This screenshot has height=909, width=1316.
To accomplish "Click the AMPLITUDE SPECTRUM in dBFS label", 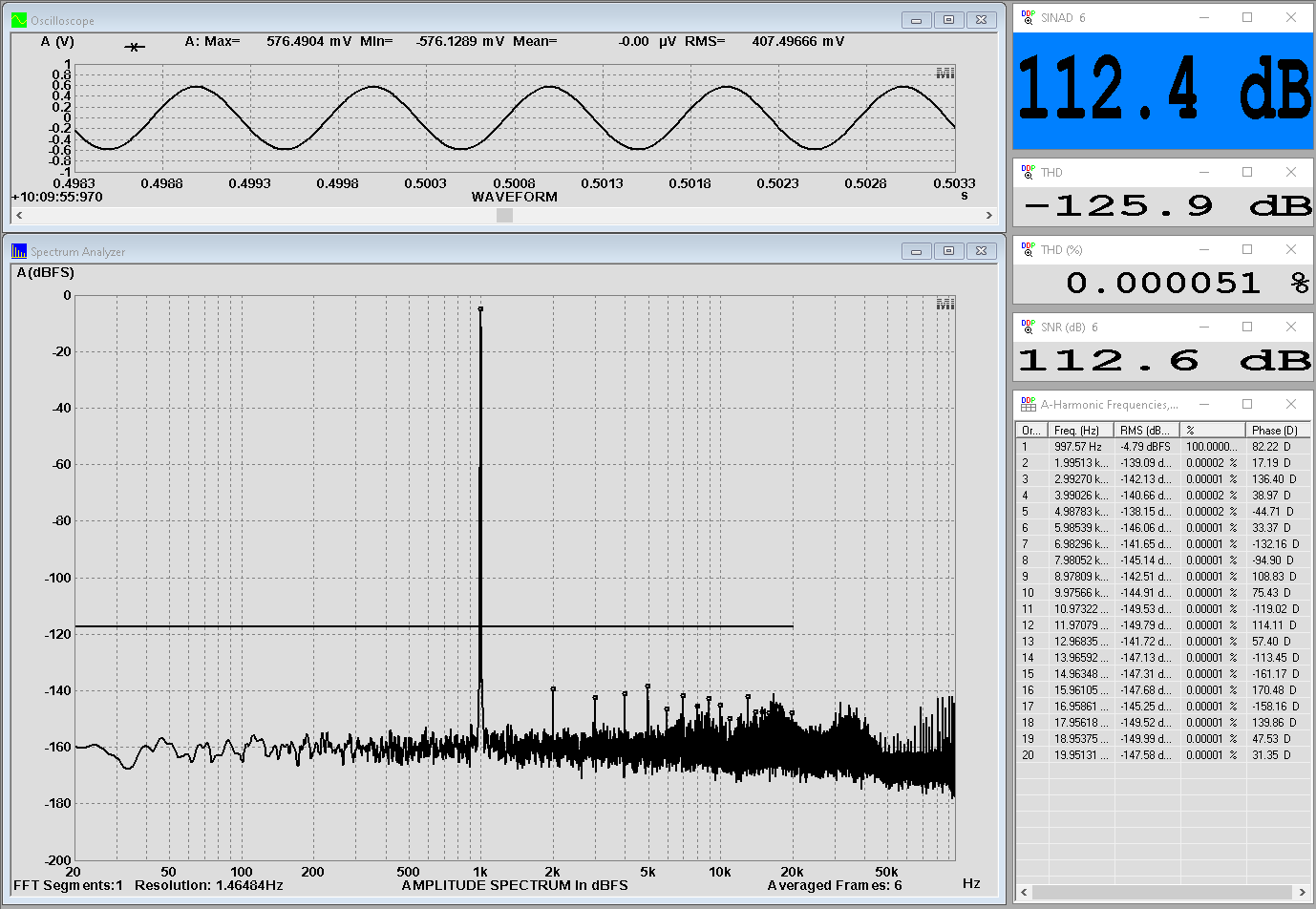I will 515,885.
